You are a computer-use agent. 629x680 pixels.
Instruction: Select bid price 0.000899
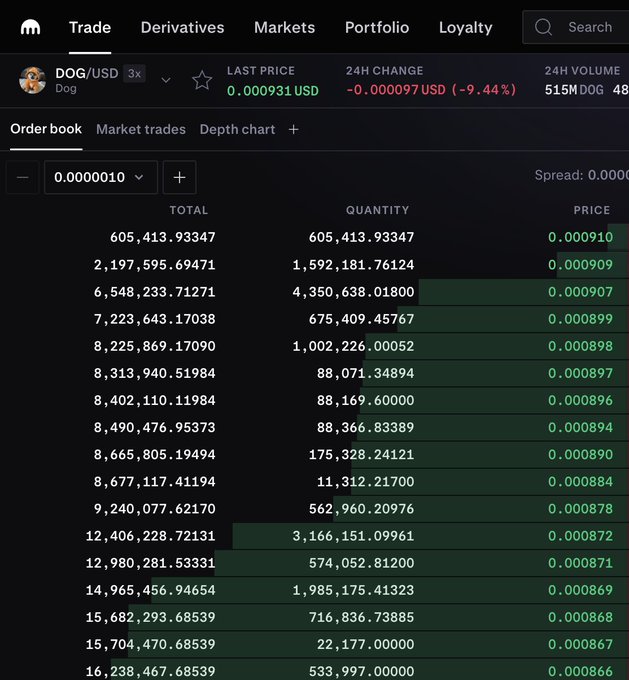pos(580,319)
